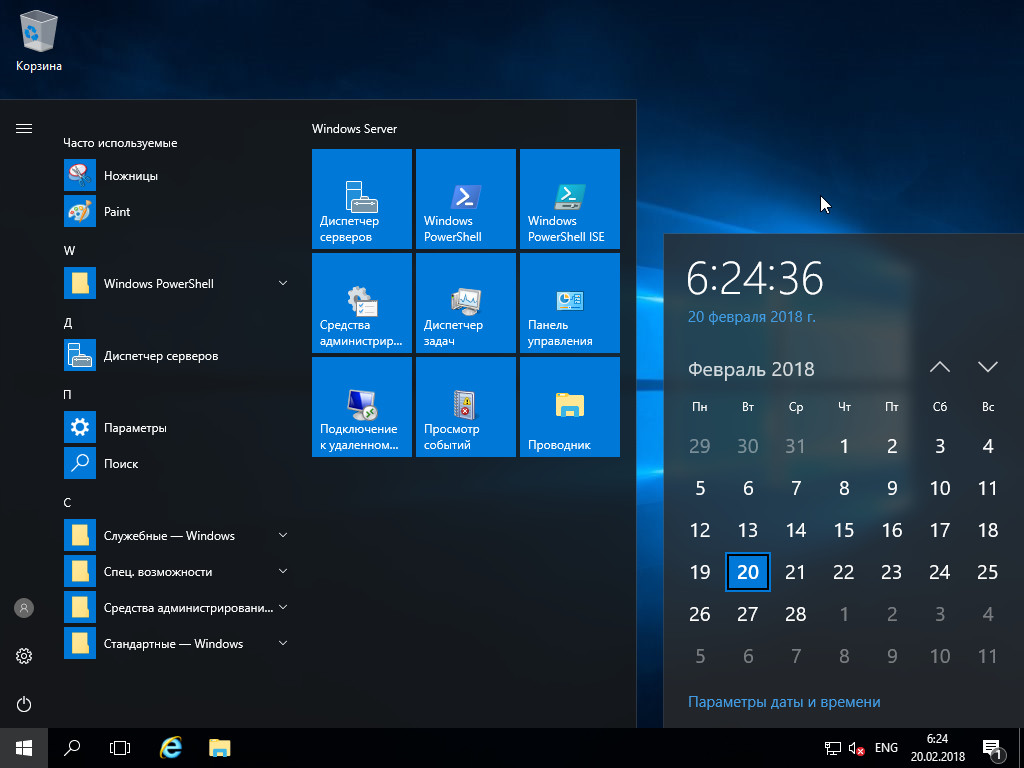Open Поиск in the app list
This screenshot has height=768, width=1024.
pyautogui.click(x=178, y=464)
